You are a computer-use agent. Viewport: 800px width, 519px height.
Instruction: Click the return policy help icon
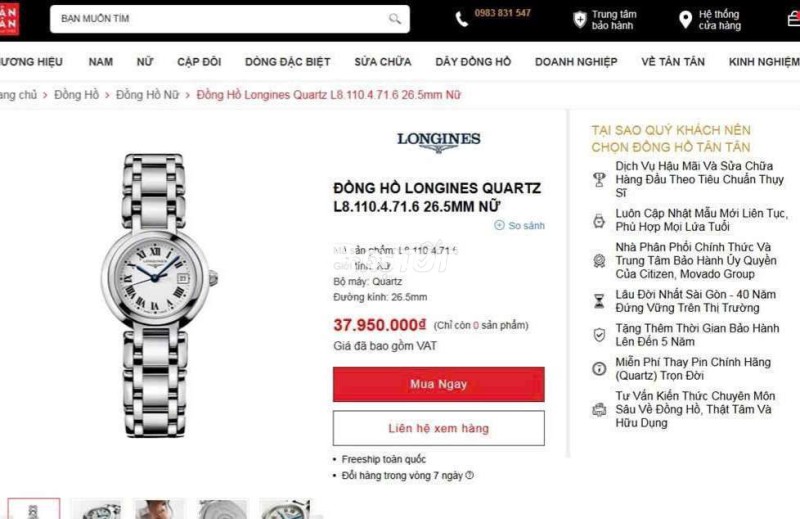pyautogui.click(x=469, y=475)
